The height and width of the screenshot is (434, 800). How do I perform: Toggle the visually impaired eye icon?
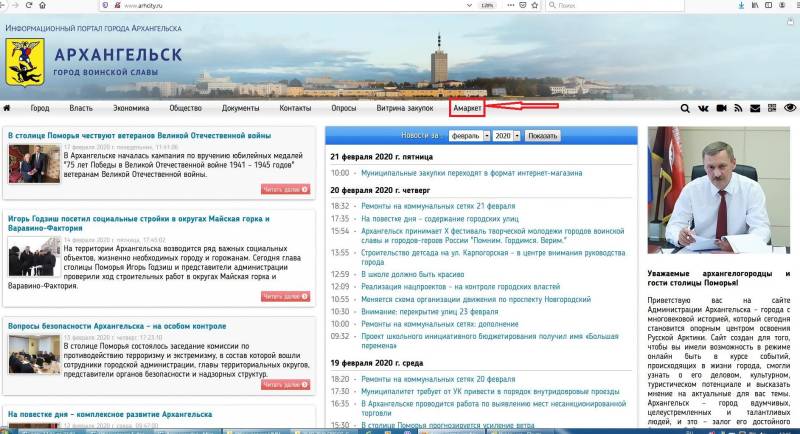790,108
